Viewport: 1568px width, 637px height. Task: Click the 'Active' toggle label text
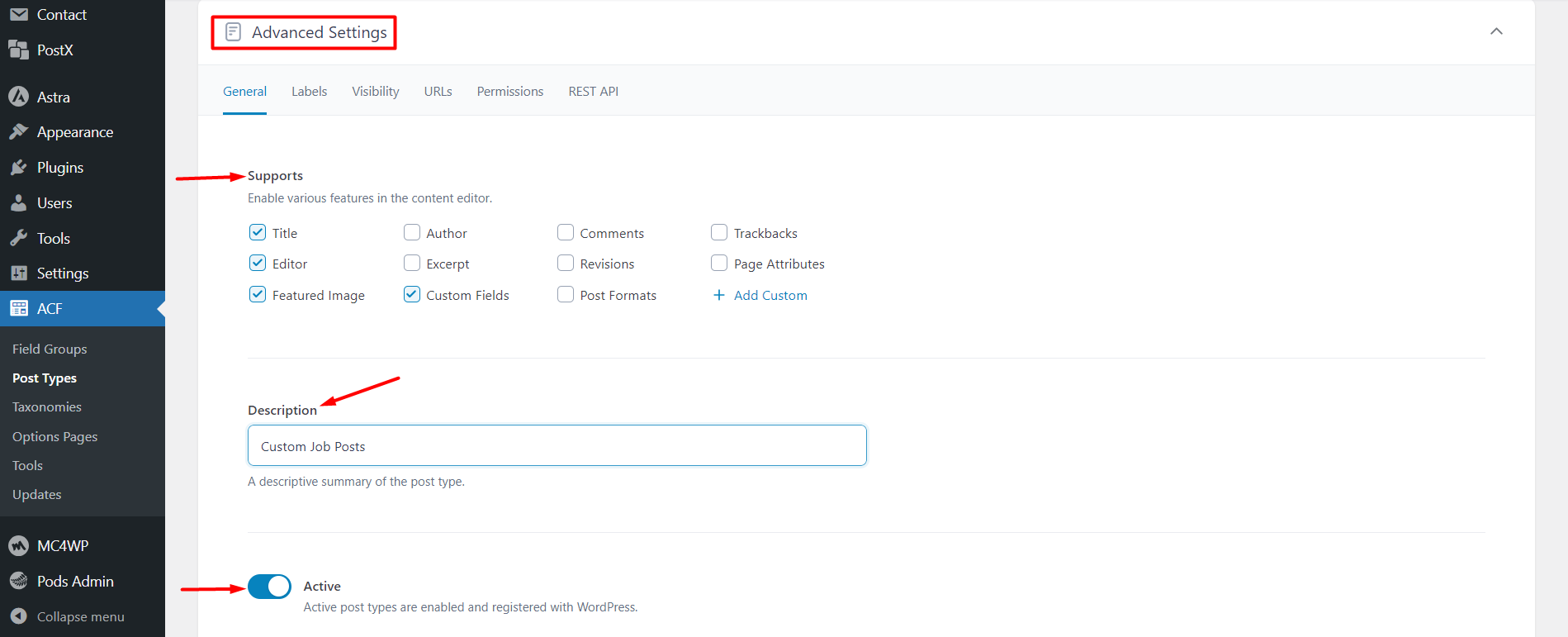[322, 586]
